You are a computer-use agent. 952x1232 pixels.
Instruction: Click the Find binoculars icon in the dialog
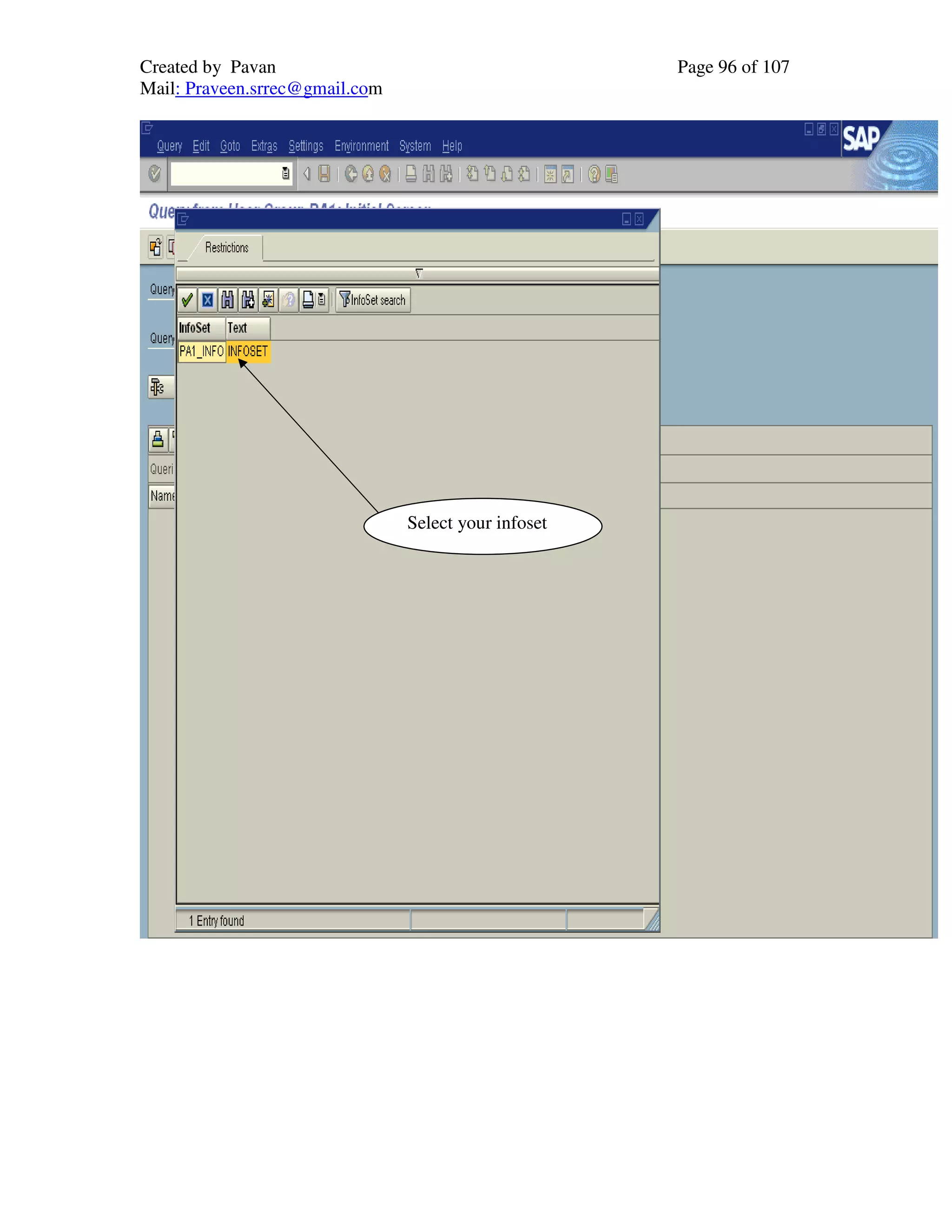point(227,299)
